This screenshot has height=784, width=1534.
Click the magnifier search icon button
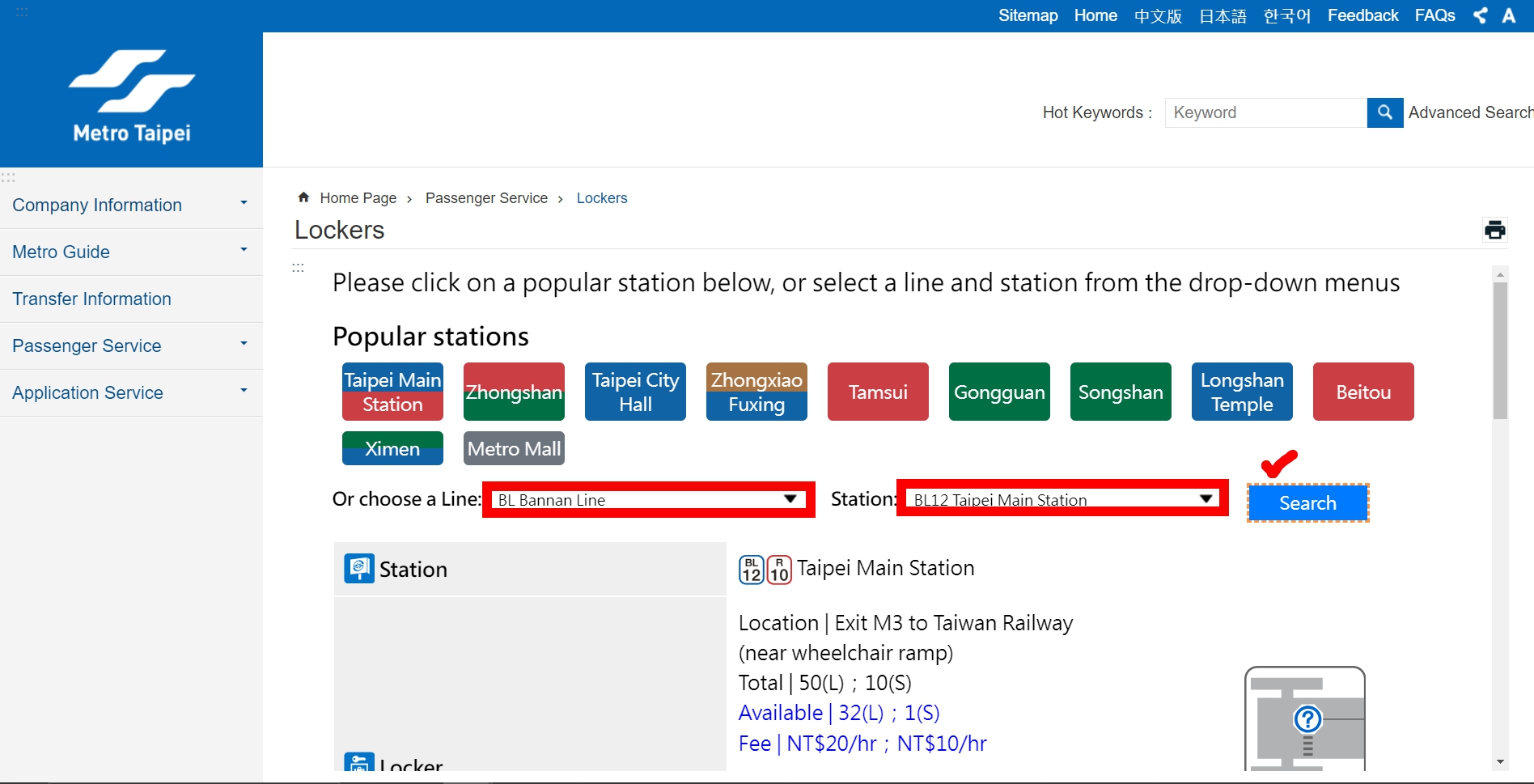click(x=1385, y=112)
